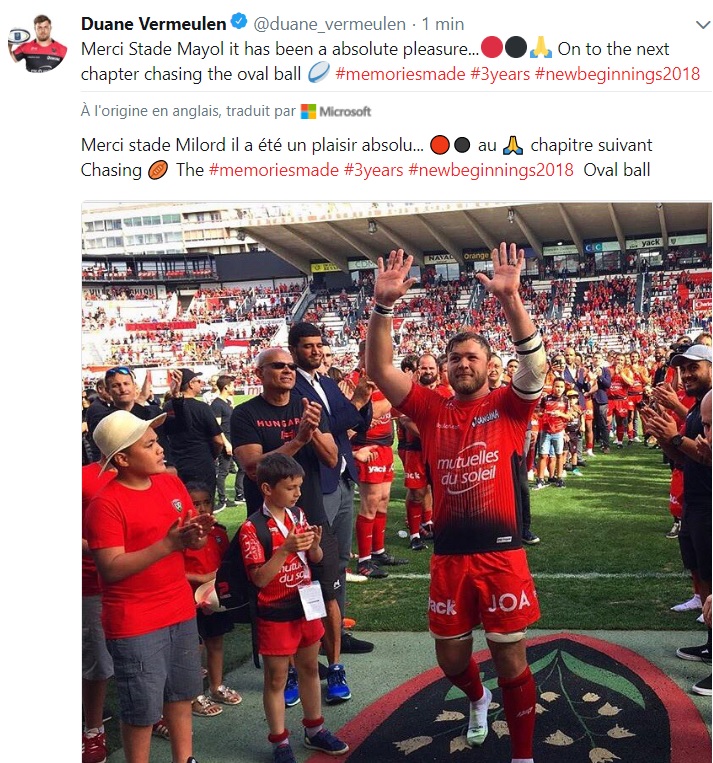This screenshot has width=713, height=763.
Task: Click the orange football emoji in translation
Action: [158, 170]
